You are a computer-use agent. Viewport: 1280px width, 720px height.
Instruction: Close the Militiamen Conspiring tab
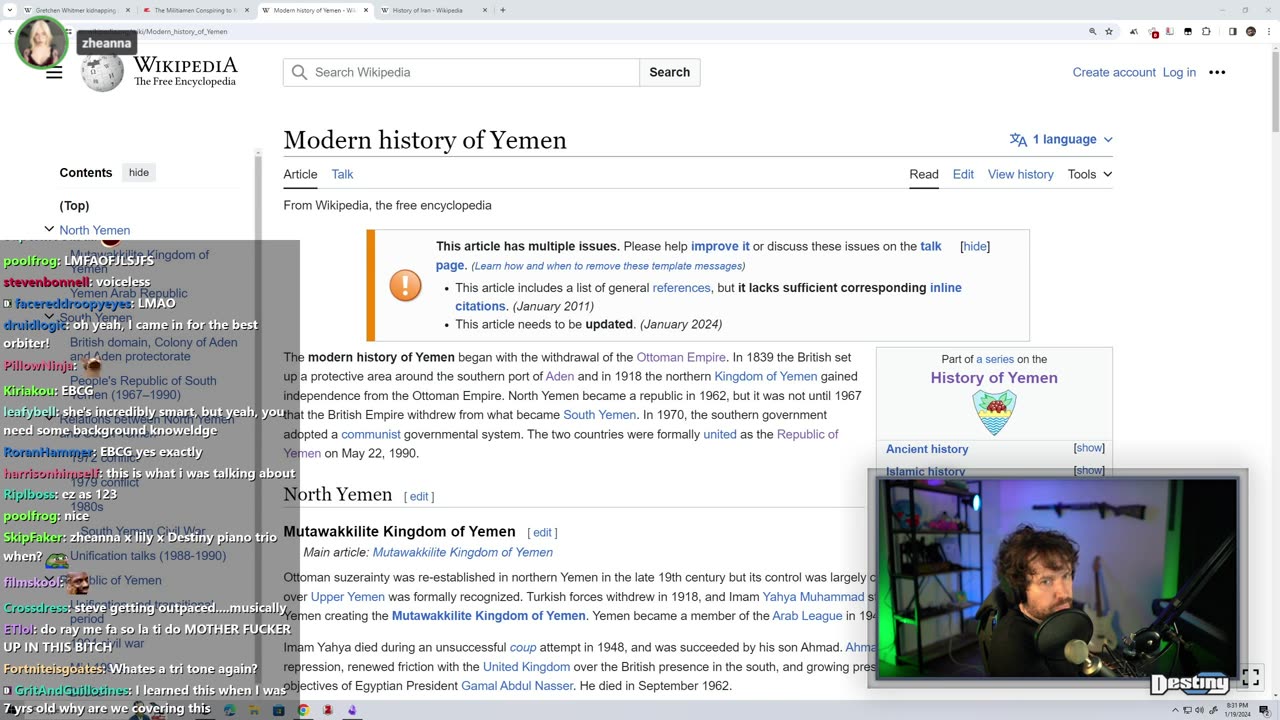[247, 10]
